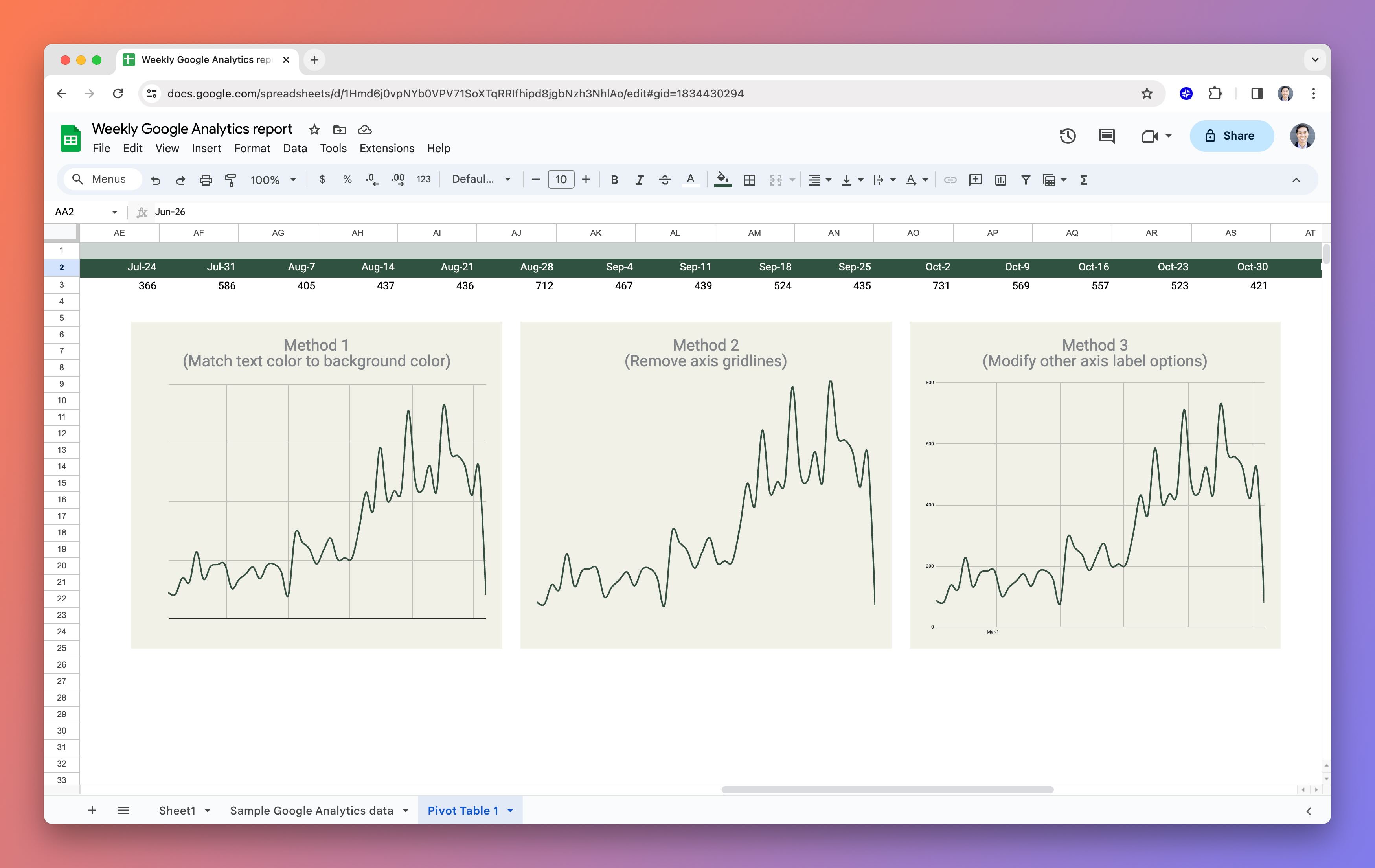The height and width of the screenshot is (868, 1375).
Task: Open version history clock icon
Action: [x=1067, y=136]
